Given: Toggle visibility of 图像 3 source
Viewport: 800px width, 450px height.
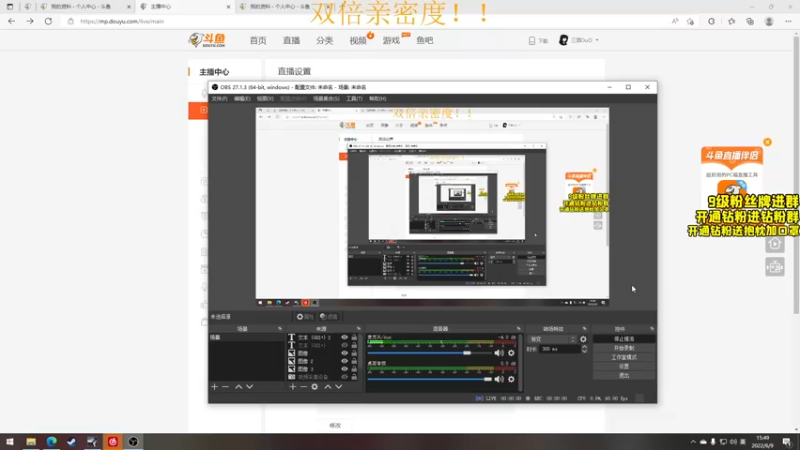Looking at the screenshot, I should click(344, 369).
